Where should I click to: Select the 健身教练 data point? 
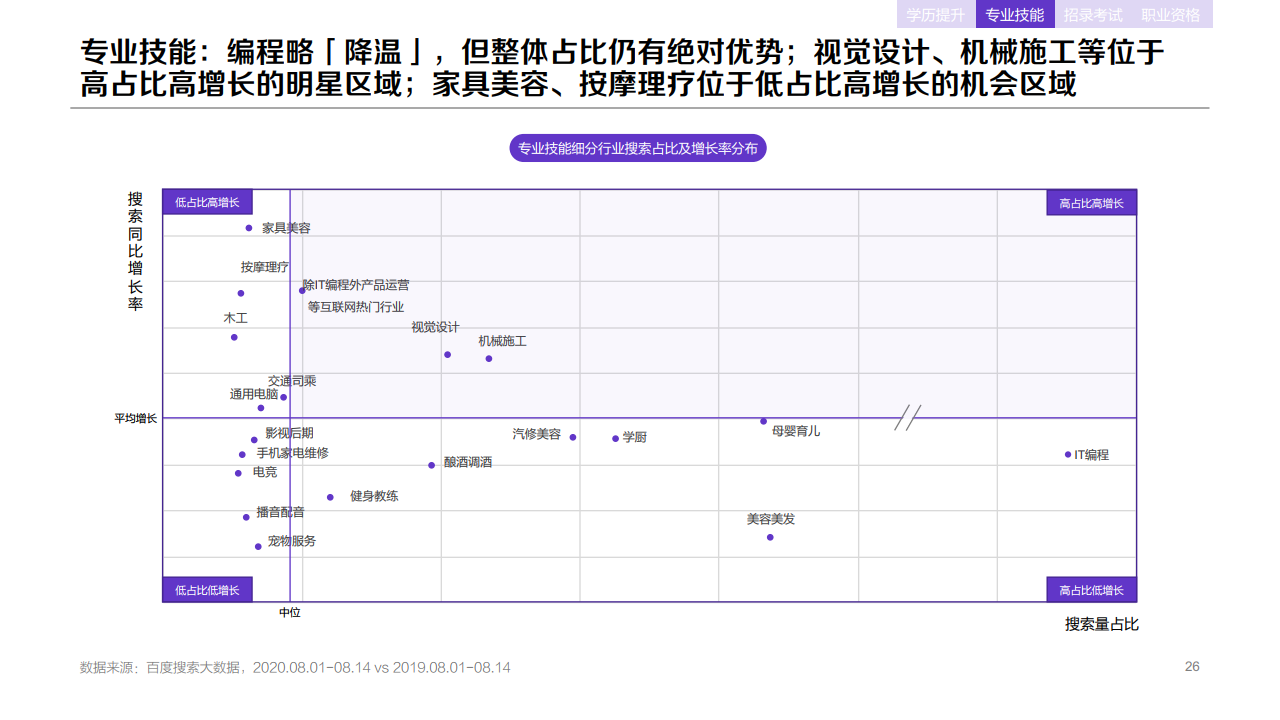click(332, 495)
